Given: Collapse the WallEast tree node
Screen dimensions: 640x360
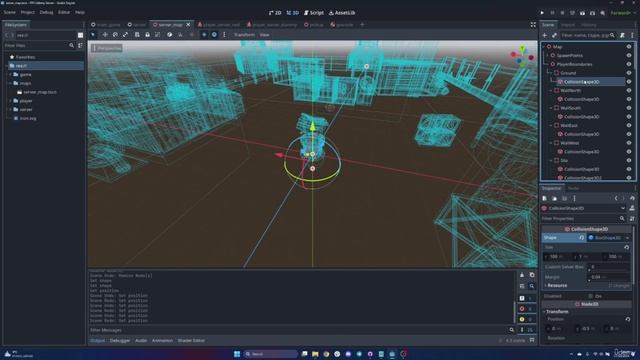Looking at the screenshot, I should pos(550,125).
